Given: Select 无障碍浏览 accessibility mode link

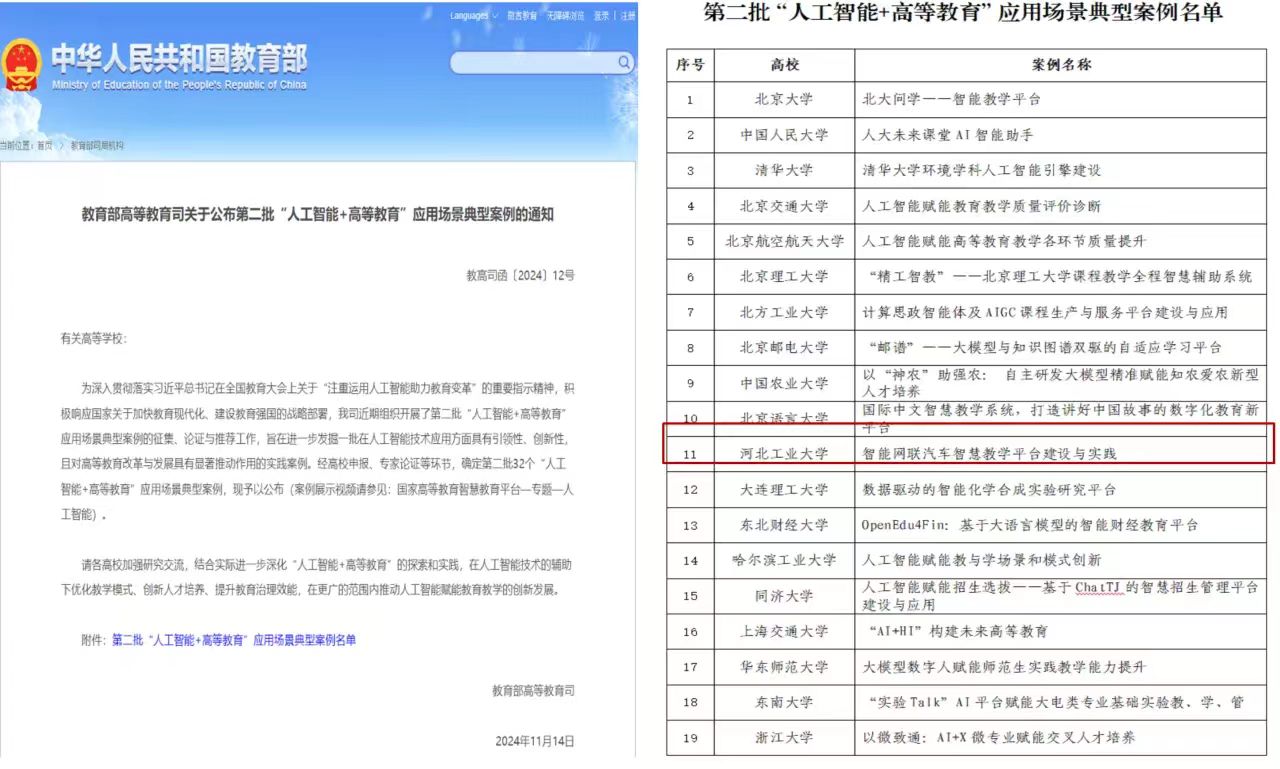Looking at the screenshot, I should click(x=565, y=16).
